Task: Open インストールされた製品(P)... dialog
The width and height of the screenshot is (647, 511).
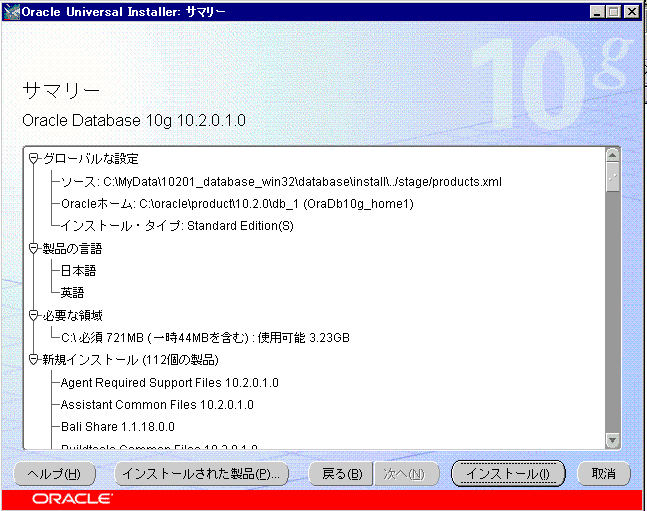Action: (201, 474)
